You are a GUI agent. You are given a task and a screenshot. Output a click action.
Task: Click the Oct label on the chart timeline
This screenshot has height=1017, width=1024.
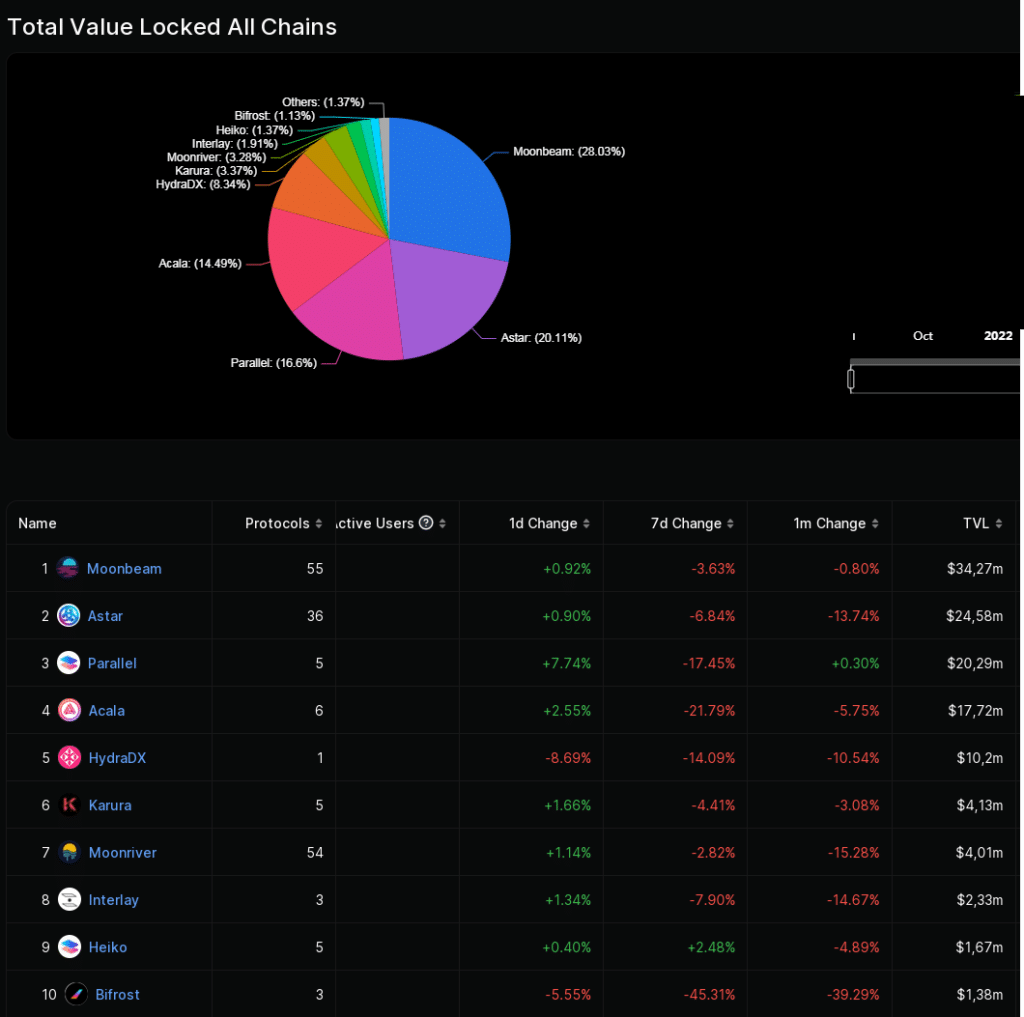click(923, 336)
